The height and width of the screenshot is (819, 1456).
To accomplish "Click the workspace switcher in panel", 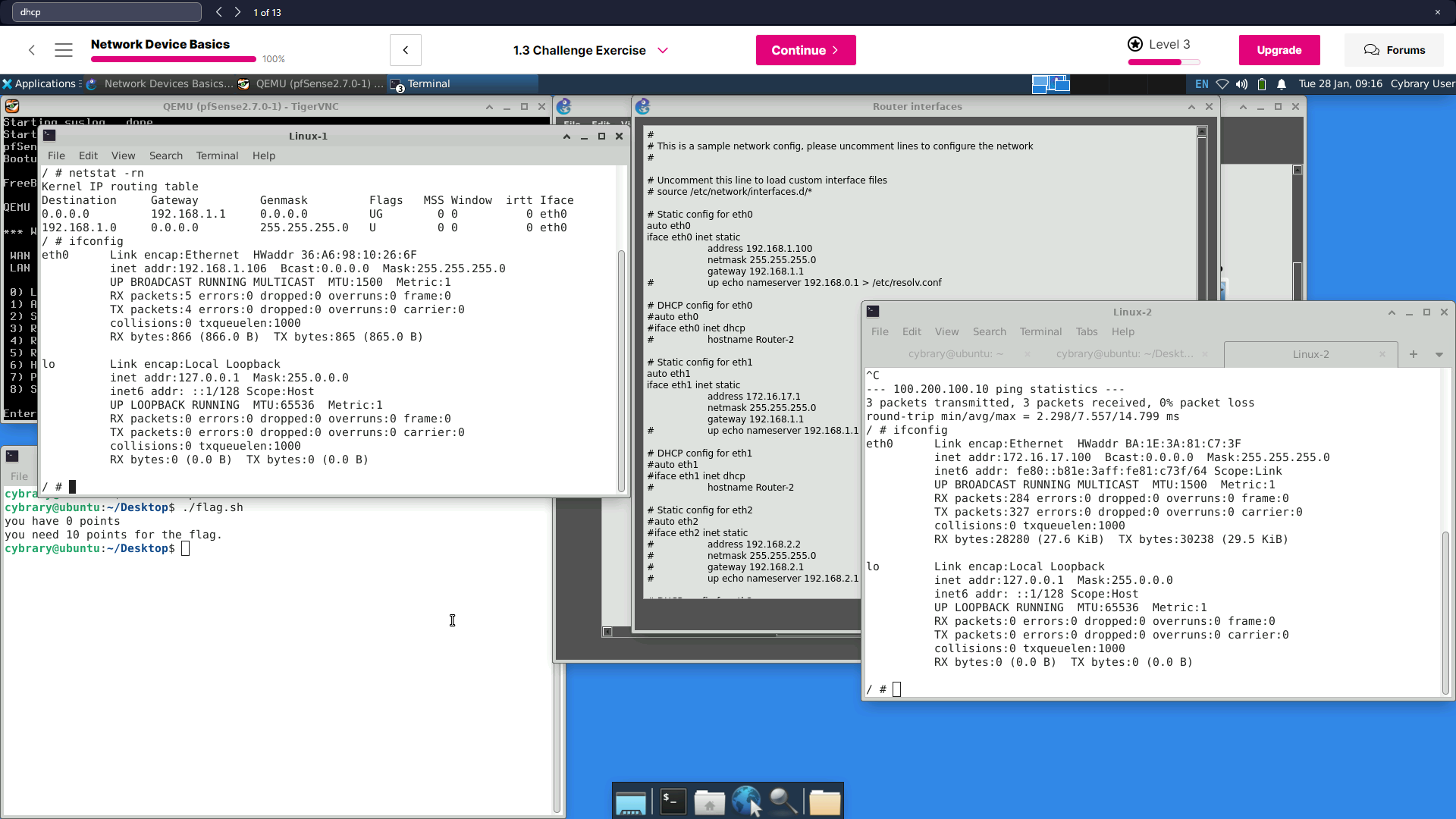I will pyautogui.click(x=1050, y=84).
